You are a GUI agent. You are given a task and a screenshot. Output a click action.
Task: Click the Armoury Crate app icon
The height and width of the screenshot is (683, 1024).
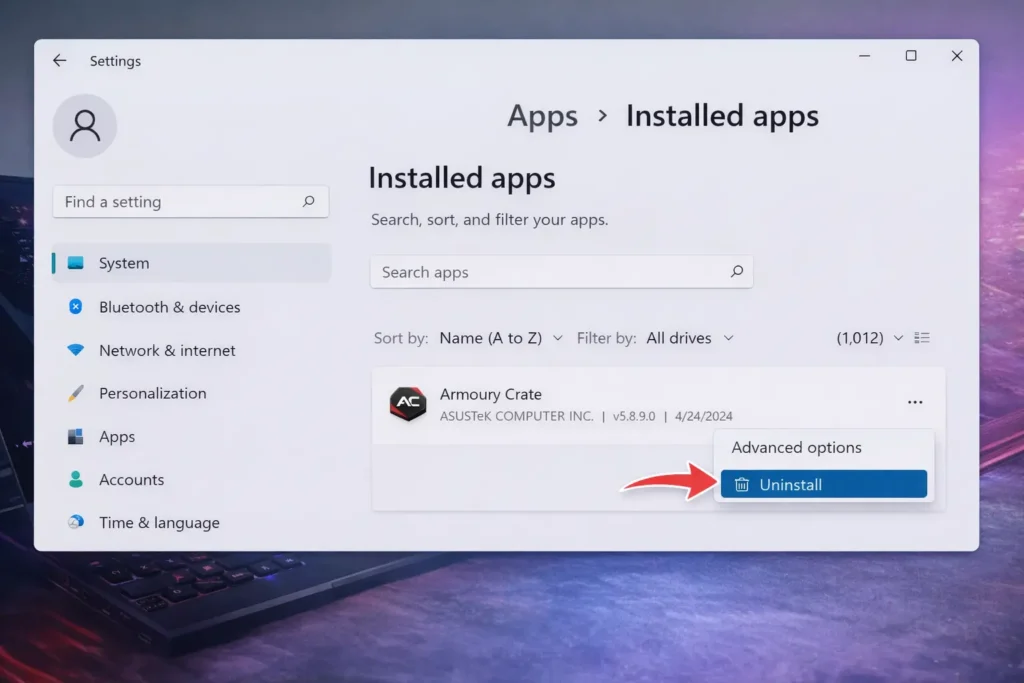coord(407,405)
